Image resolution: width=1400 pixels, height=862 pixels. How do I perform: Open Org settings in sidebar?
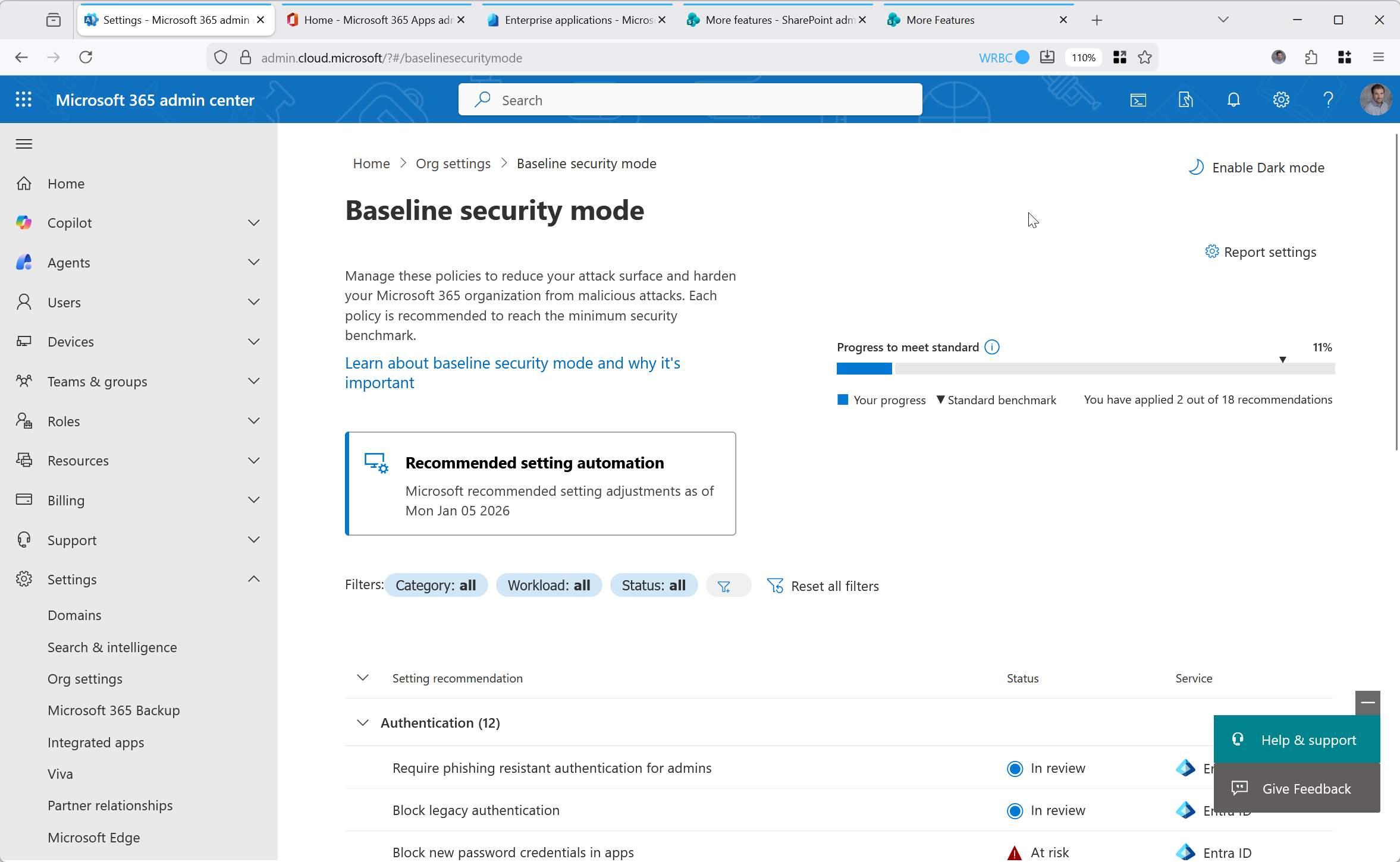pyautogui.click(x=85, y=679)
